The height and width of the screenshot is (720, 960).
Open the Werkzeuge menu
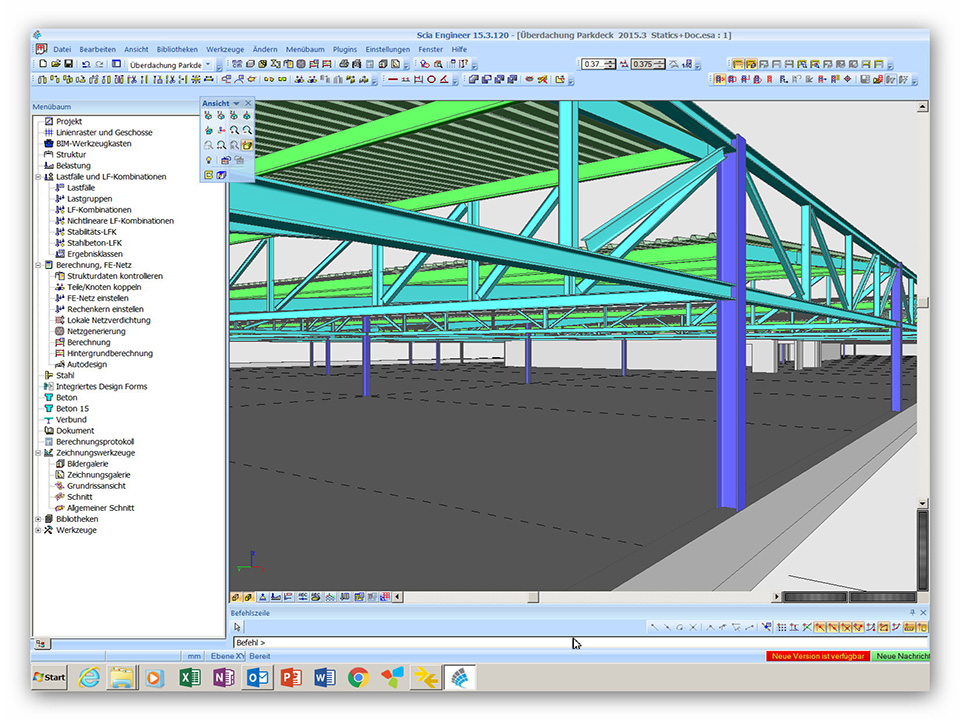[x=224, y=49]
